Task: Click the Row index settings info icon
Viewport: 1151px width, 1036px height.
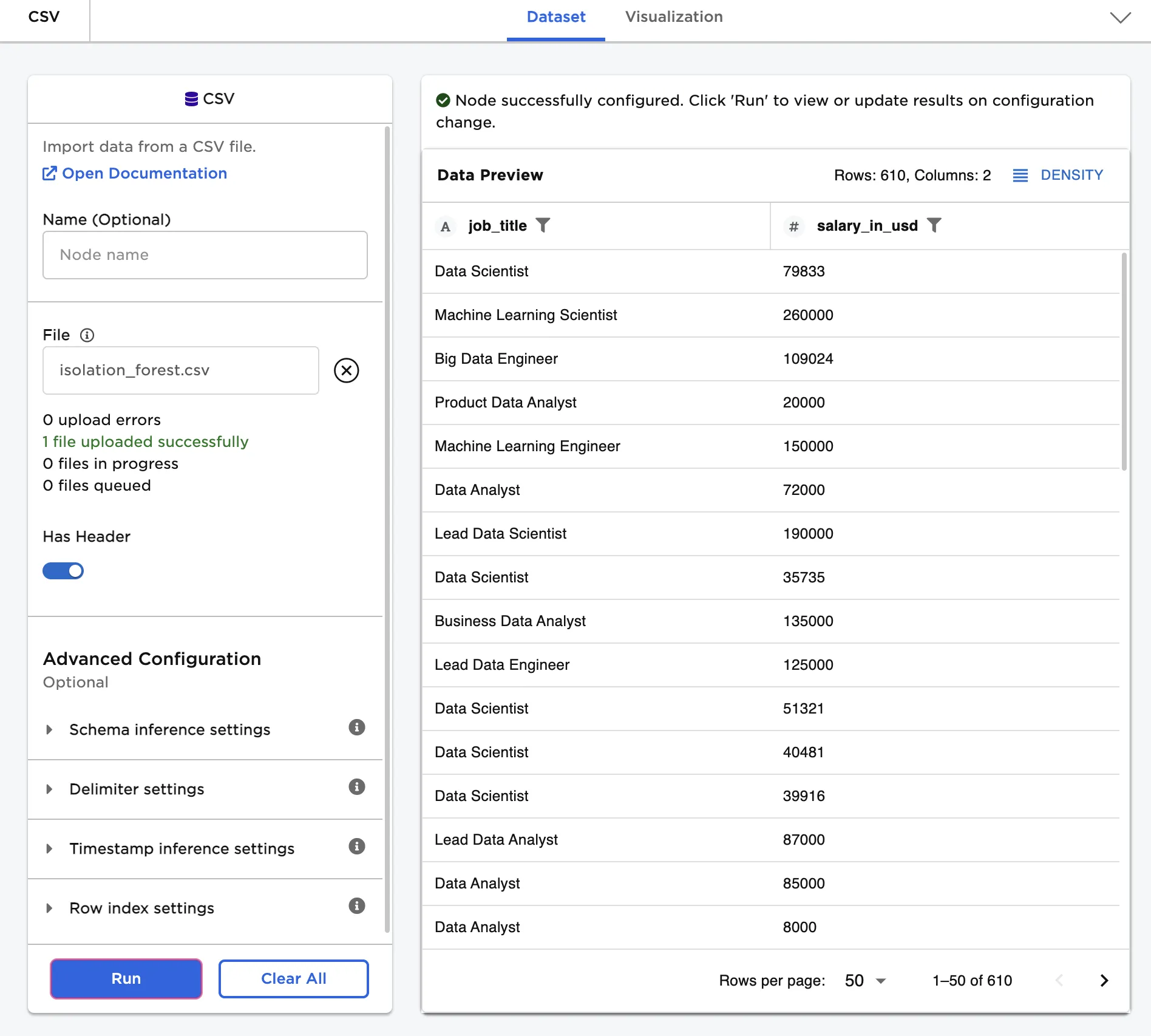Action: pyautogui.click(x=356, y=906)
